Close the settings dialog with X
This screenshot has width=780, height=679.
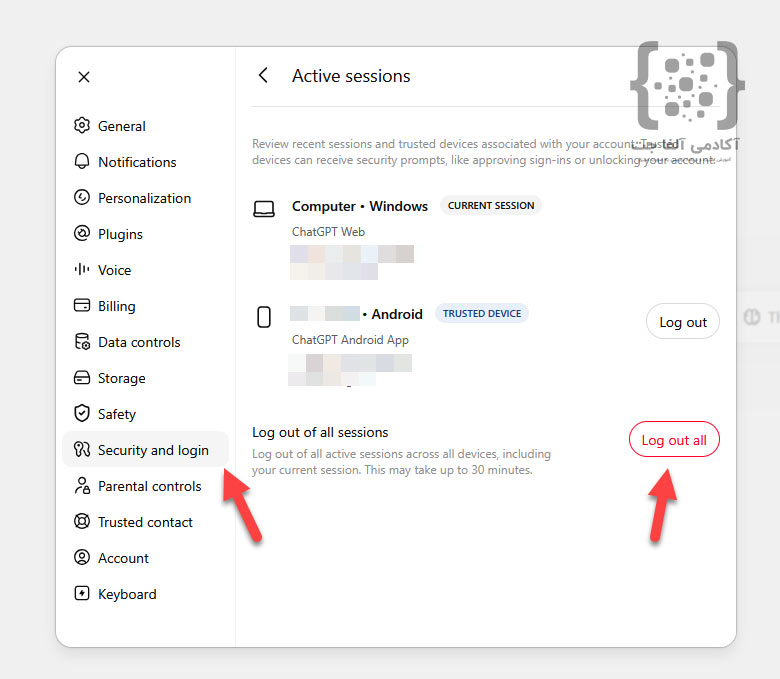point(84,77)
